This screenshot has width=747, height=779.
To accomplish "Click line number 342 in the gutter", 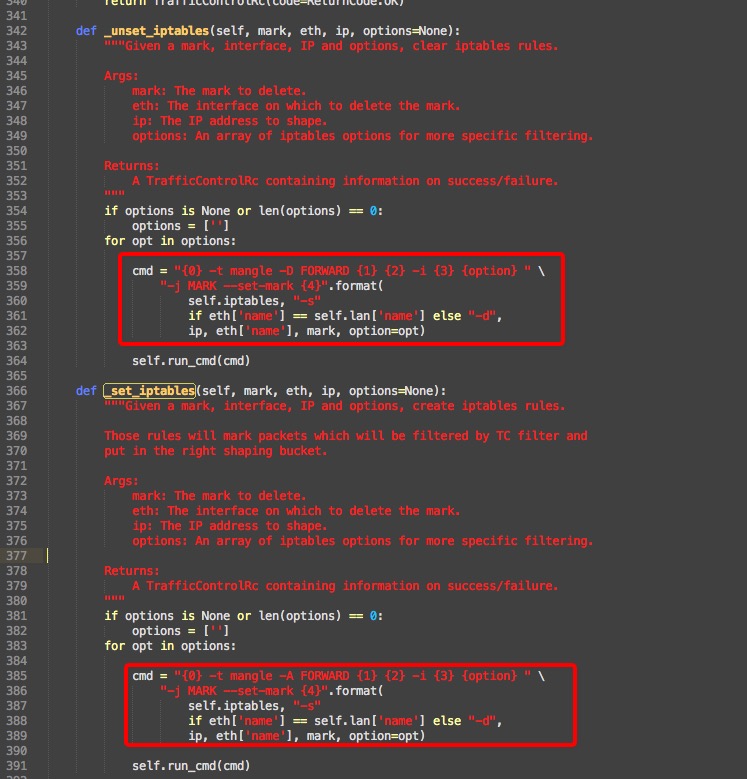I will pyautogui.click(x=16, y=31).
